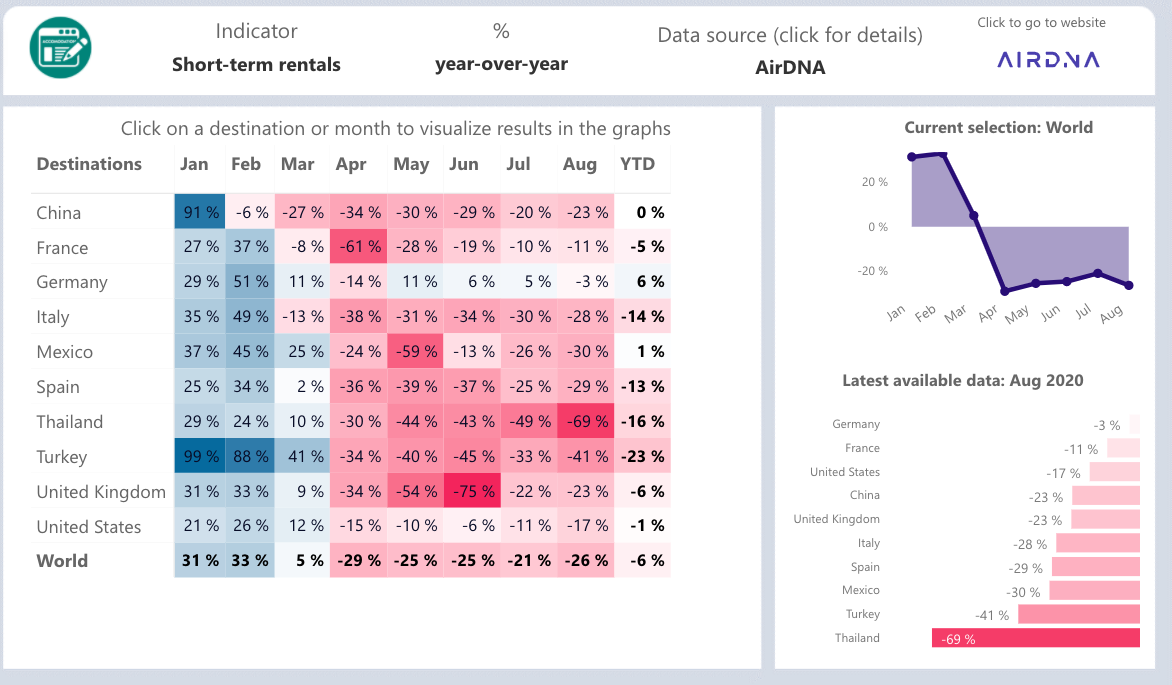
Task: Click the January point on line chart
Action: click(x=912, y=157)
